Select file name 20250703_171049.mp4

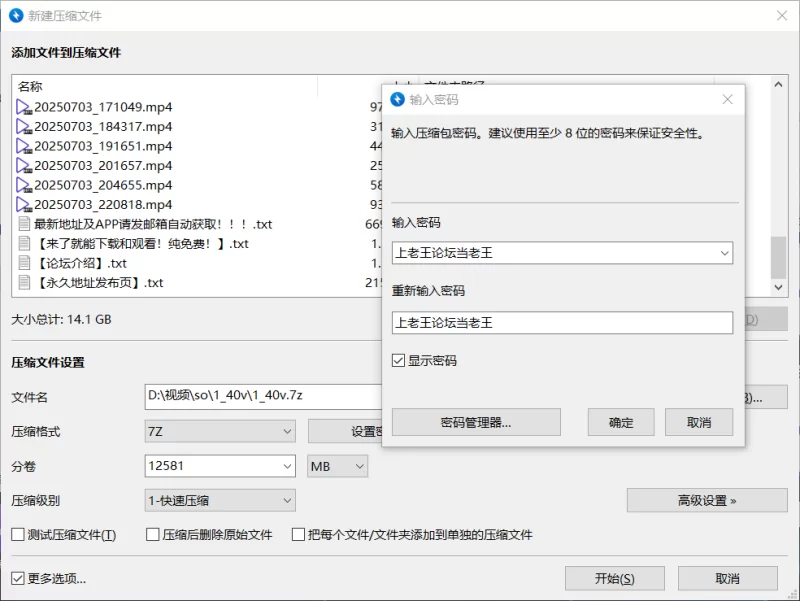[x=103, y=107]
